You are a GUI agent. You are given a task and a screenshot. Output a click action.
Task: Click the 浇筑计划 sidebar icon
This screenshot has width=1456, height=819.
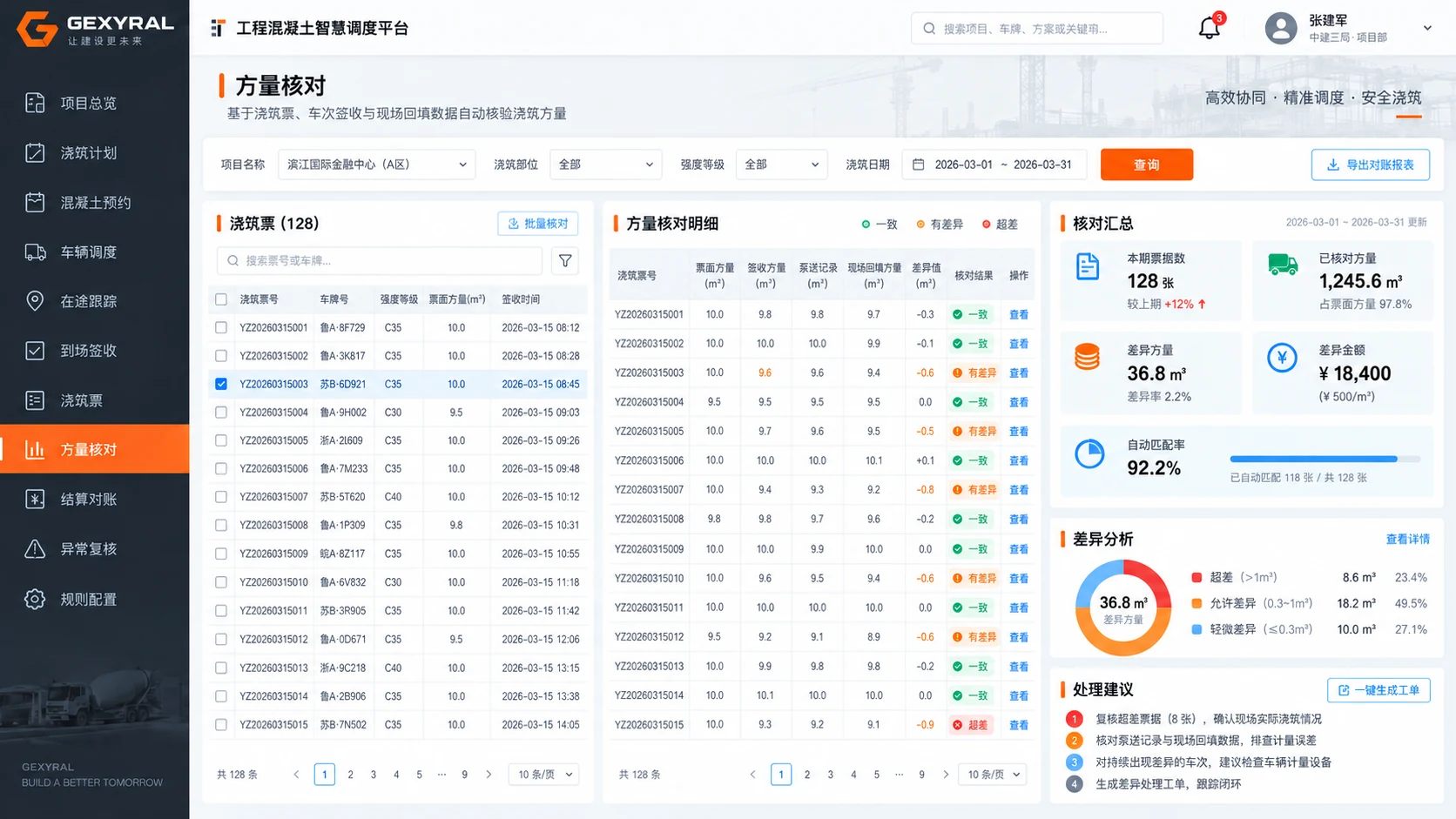pos(35,152)
